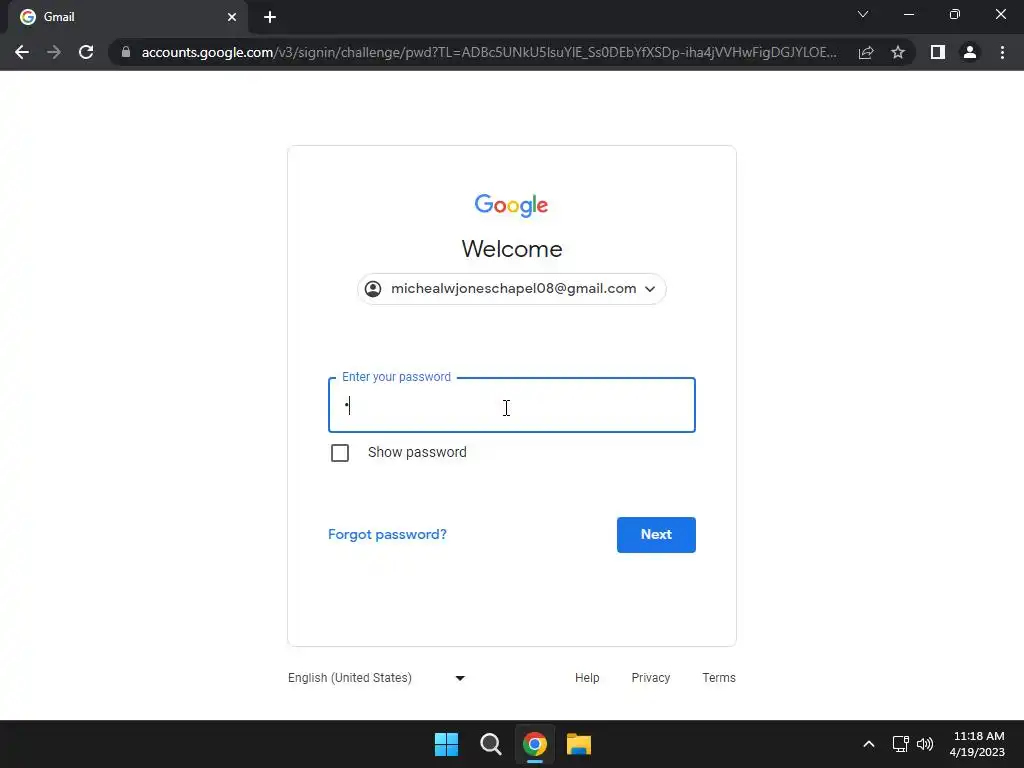
Task: Open File Explorer from the taskbar
Action: point(579,744)
